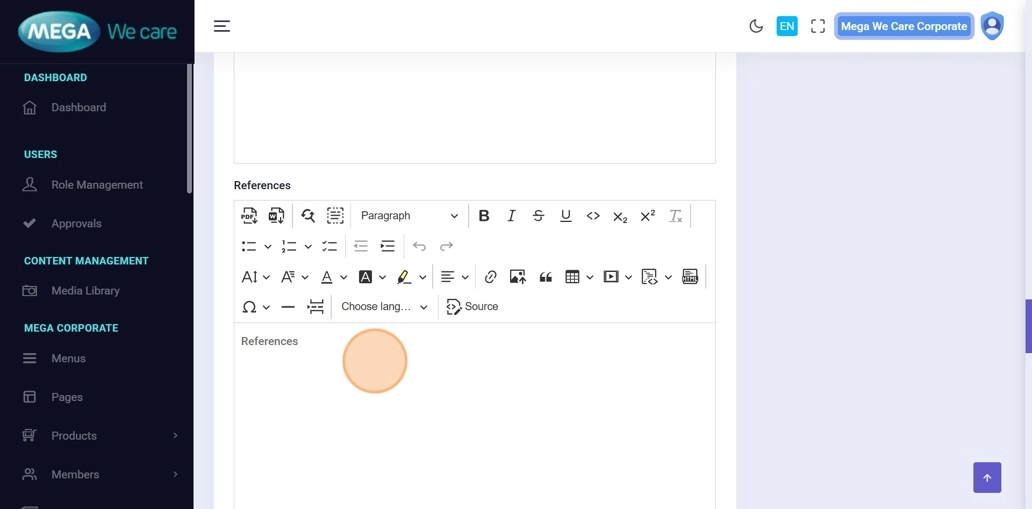Viewport: 1032px width, 509px height.
Task: Insert a block quote
Action: tap(545, 277)
